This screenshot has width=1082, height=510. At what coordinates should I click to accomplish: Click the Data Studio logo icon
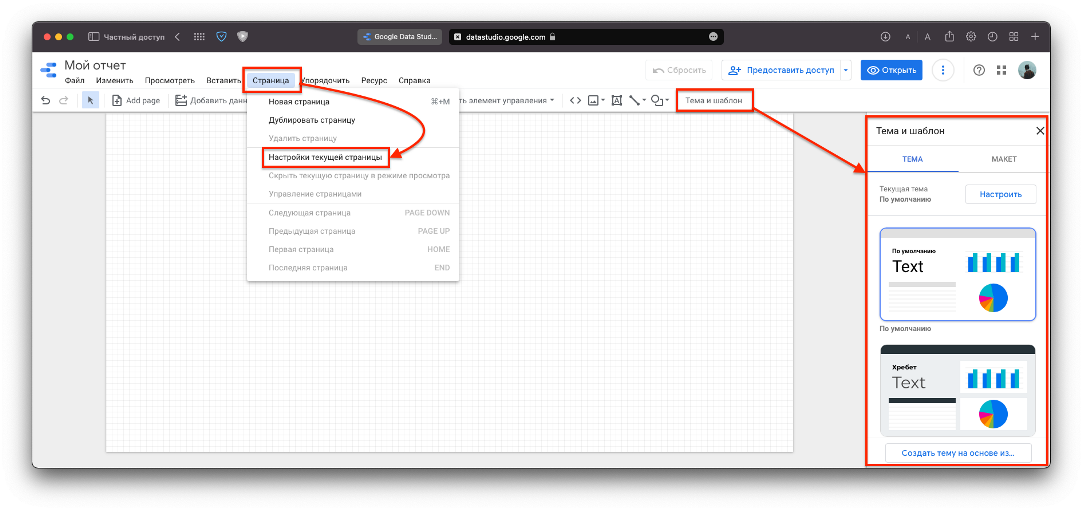click(48, 70)
